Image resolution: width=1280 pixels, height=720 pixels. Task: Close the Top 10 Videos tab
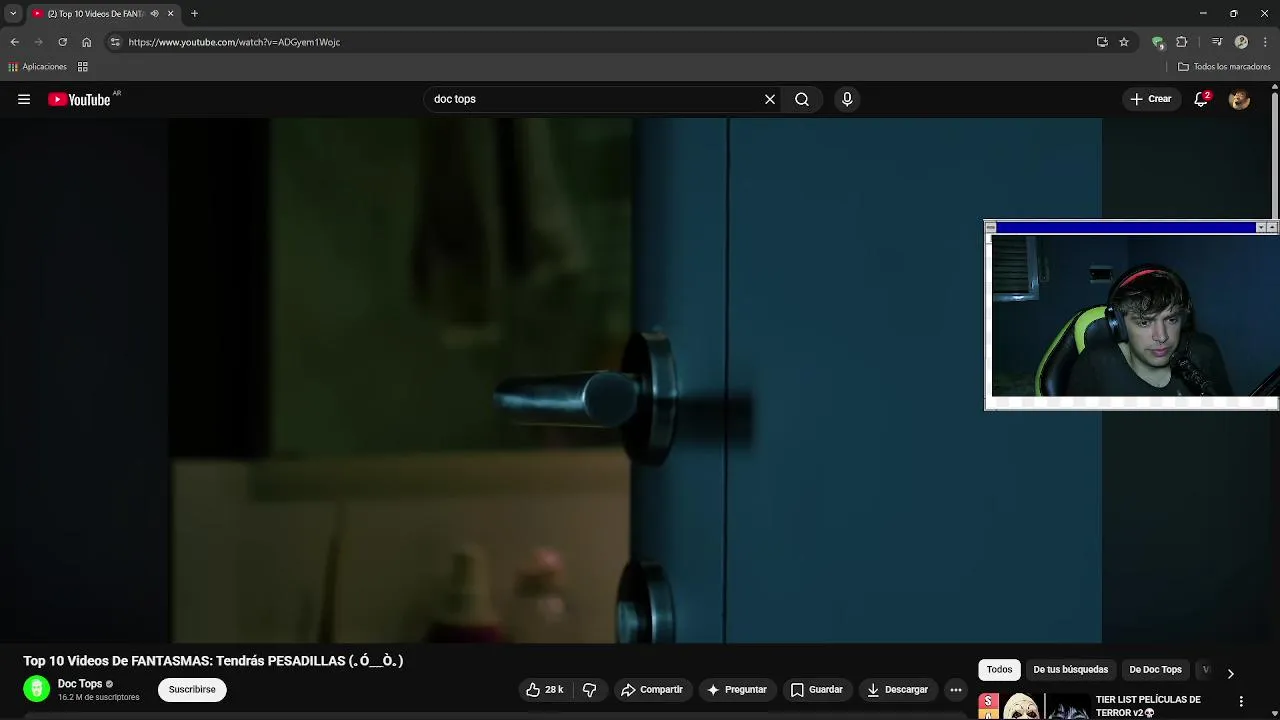[x=170, y=14]
